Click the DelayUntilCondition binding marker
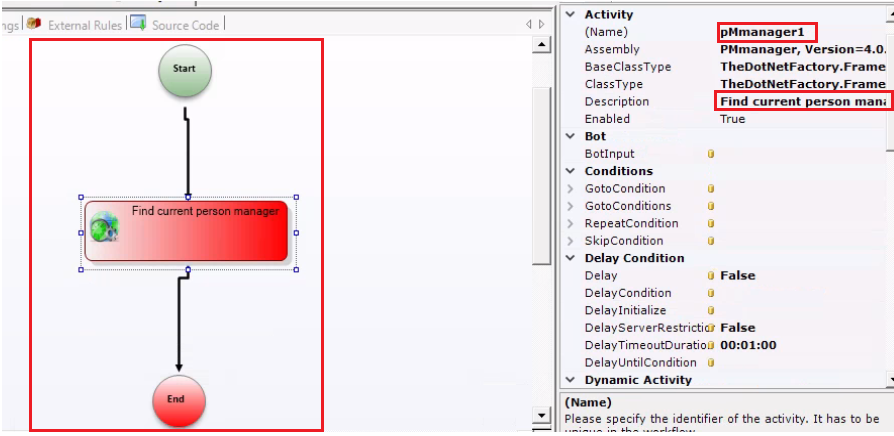 (x=710, y=362)
